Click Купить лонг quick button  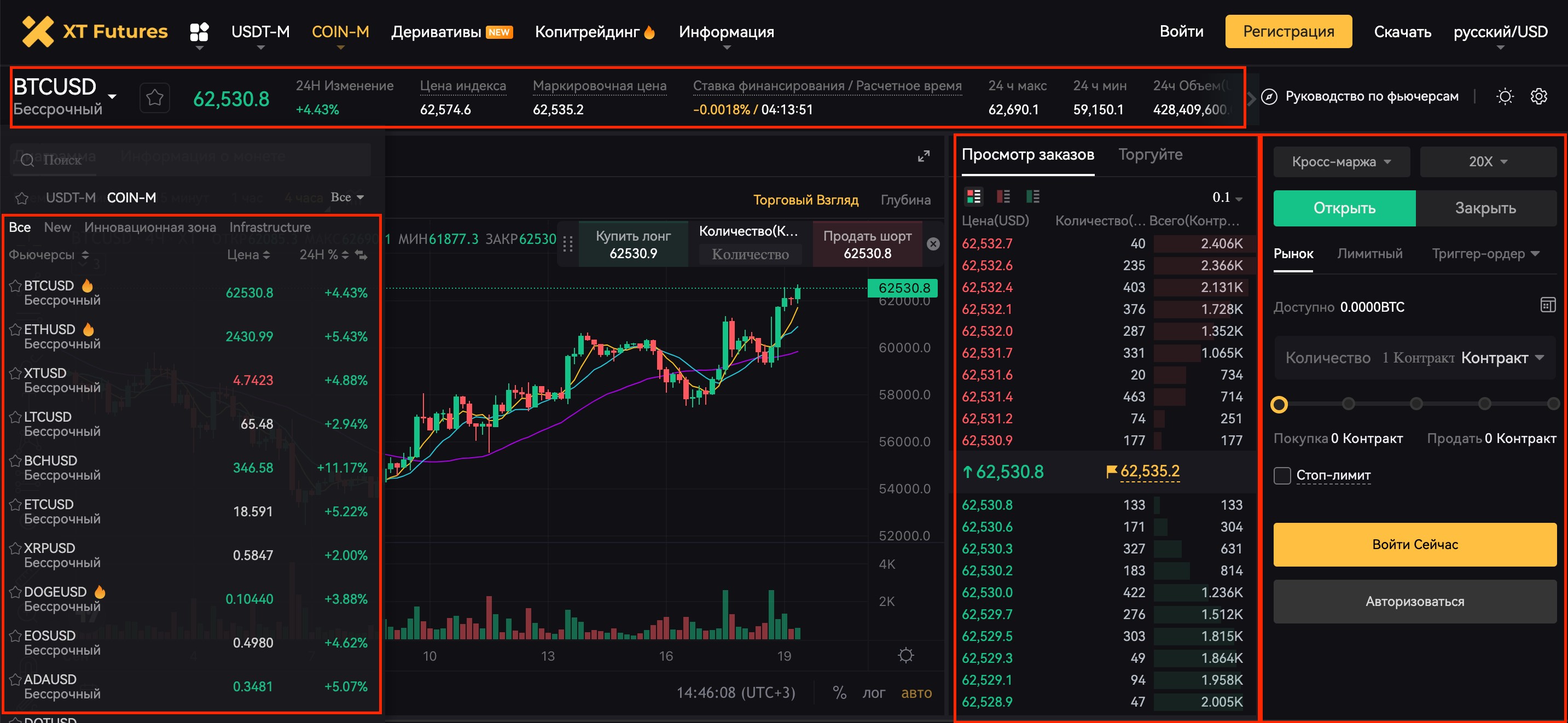click(x=633, y=244)
